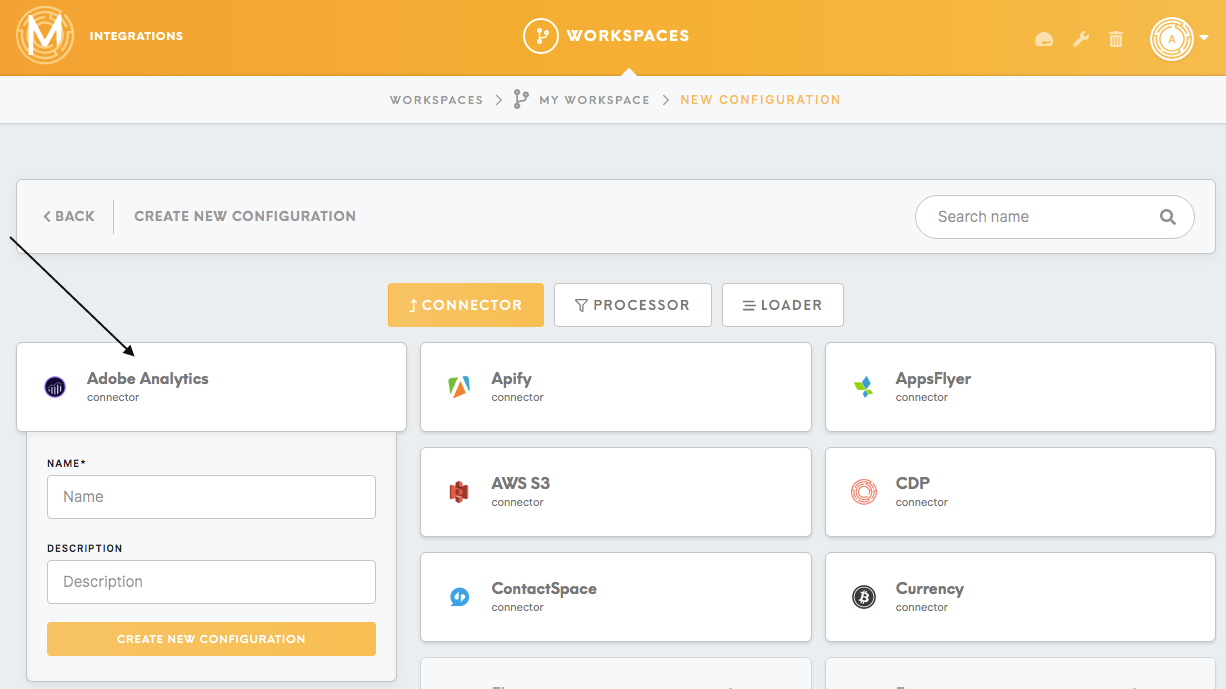The width and height of the screenshot is (1226, 689).
Task: Open the Integrations menu item
Action: [136, 36]
